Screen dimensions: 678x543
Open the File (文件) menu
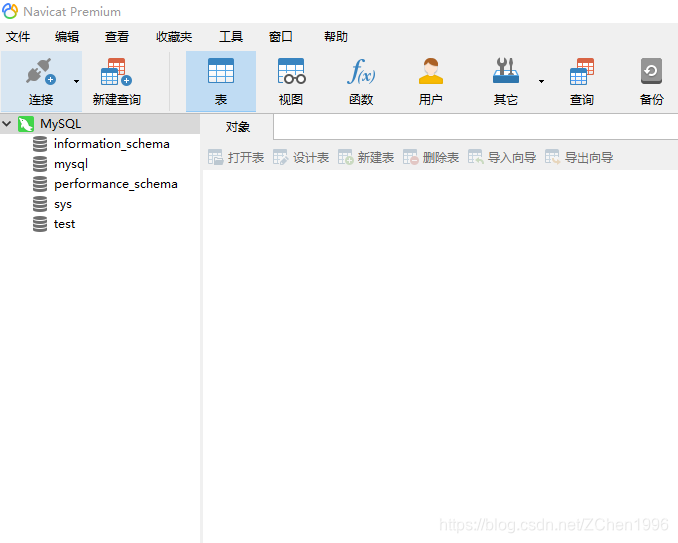coord(18,37)
